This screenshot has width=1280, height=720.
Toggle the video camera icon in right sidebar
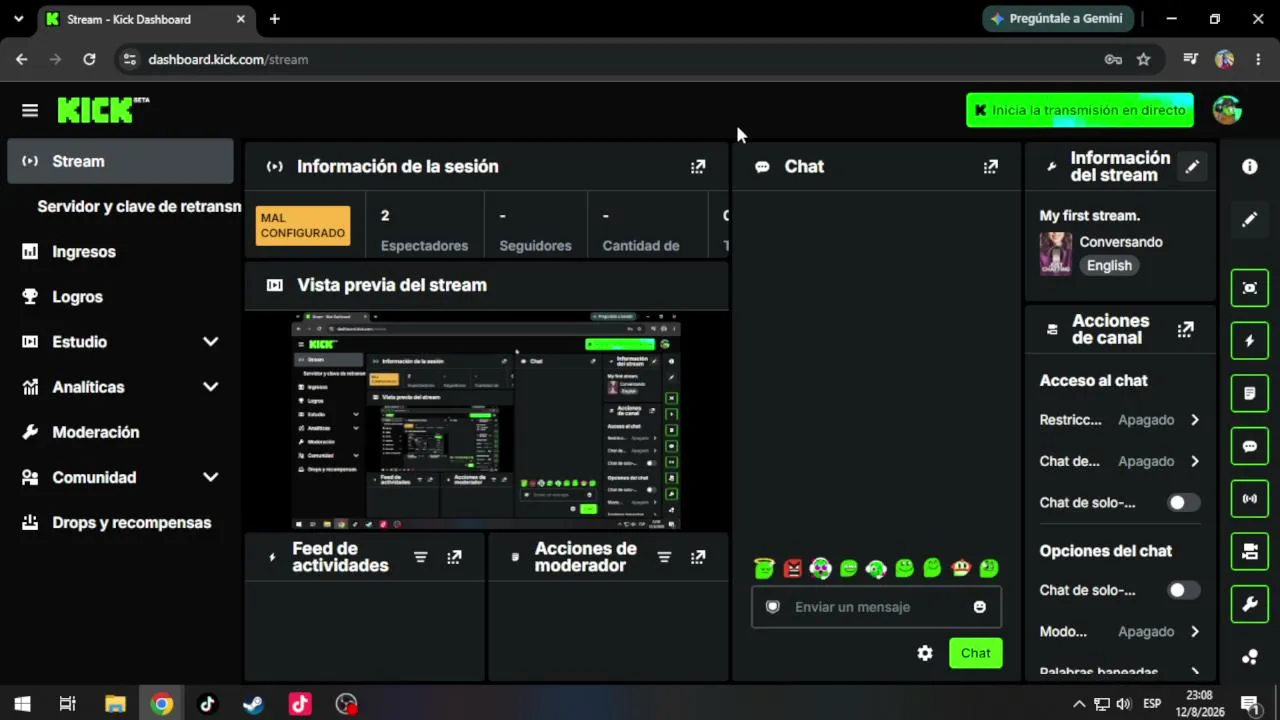1250,551
